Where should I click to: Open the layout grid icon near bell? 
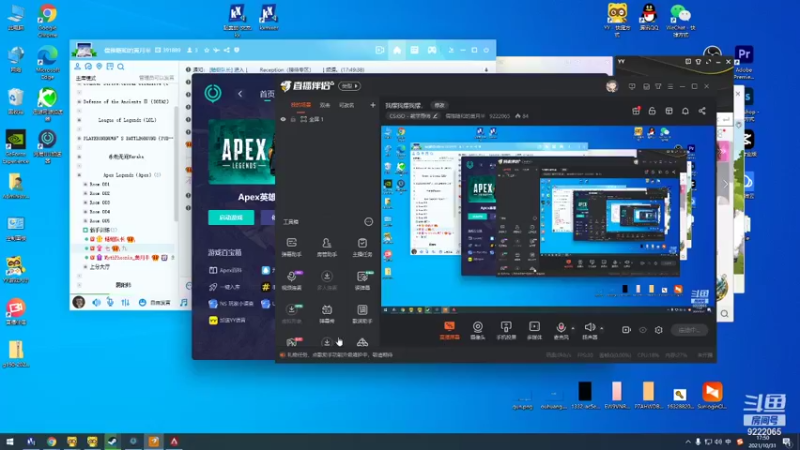(x=669, y=111)
